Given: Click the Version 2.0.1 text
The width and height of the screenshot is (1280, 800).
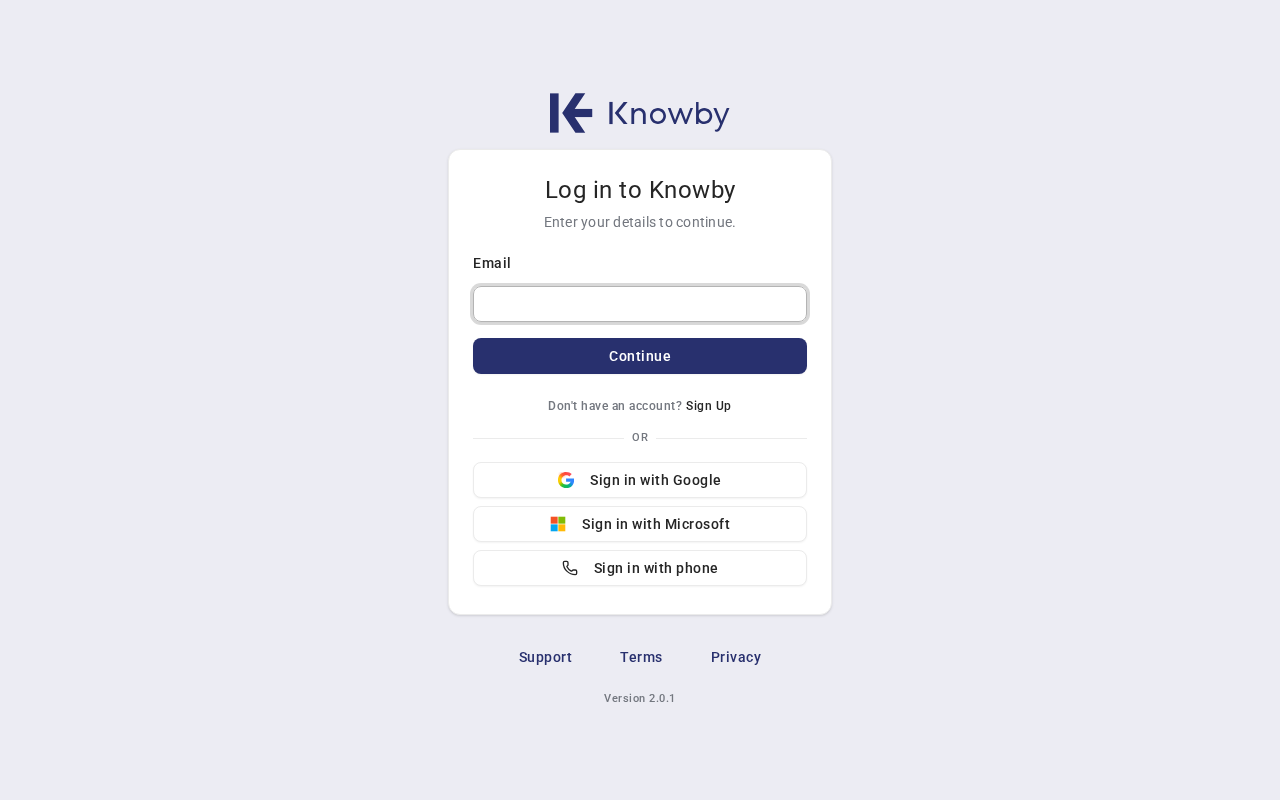Looking at the screenshot, I should tap(640, 698).
